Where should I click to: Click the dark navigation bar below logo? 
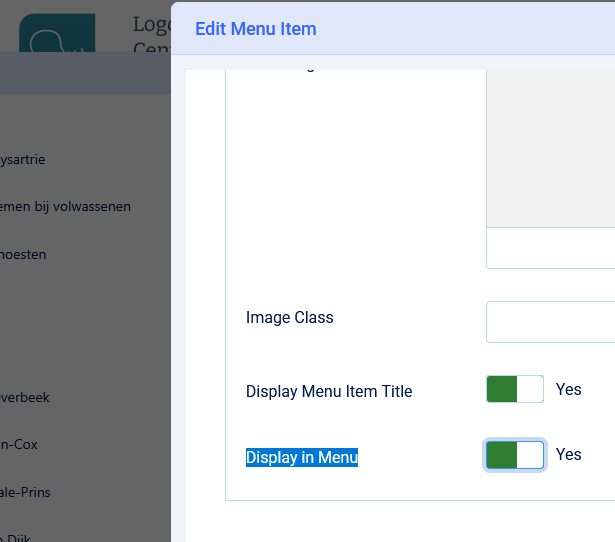85,73
